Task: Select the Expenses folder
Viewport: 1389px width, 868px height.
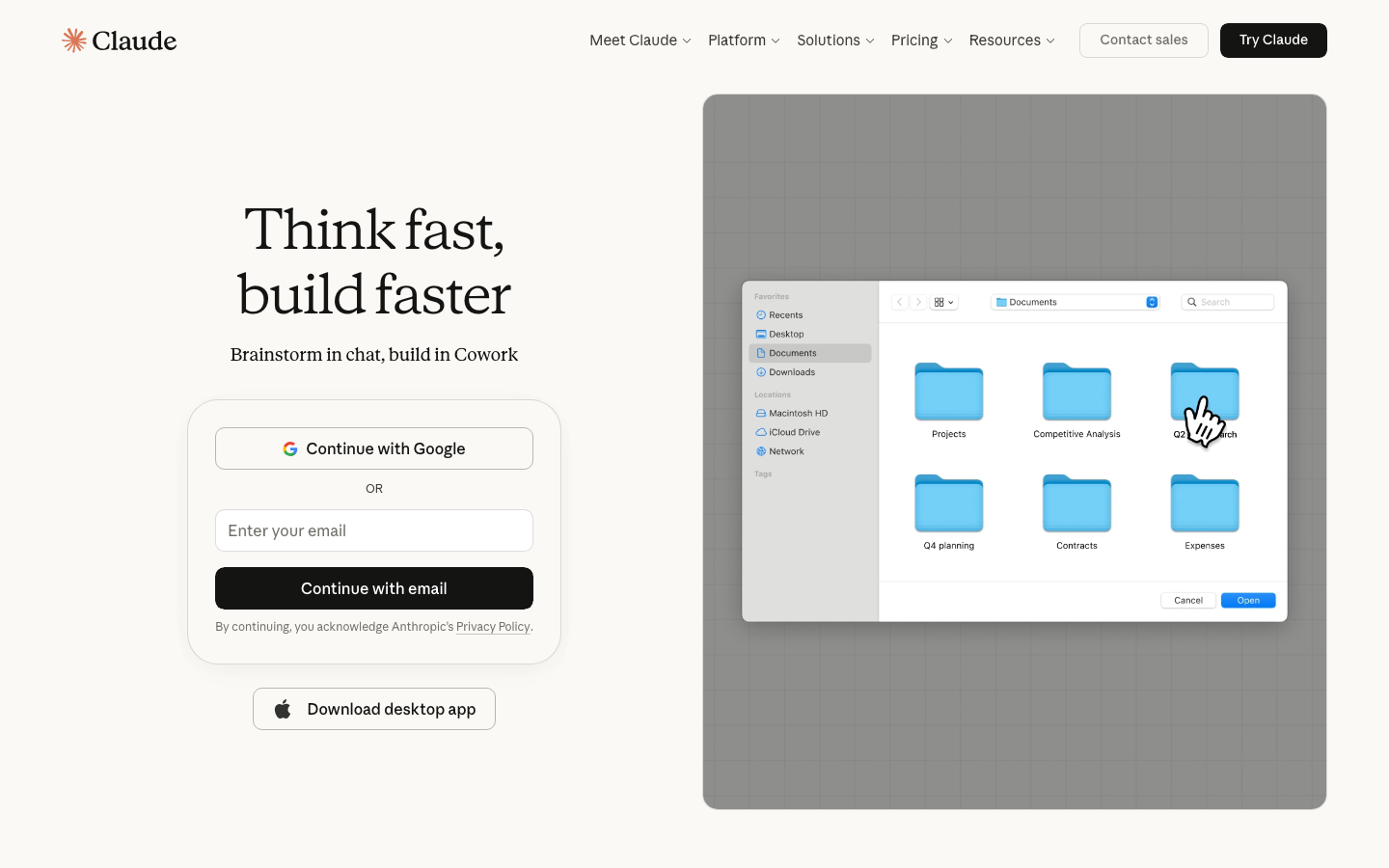Action: click(x=1205, y=512)
